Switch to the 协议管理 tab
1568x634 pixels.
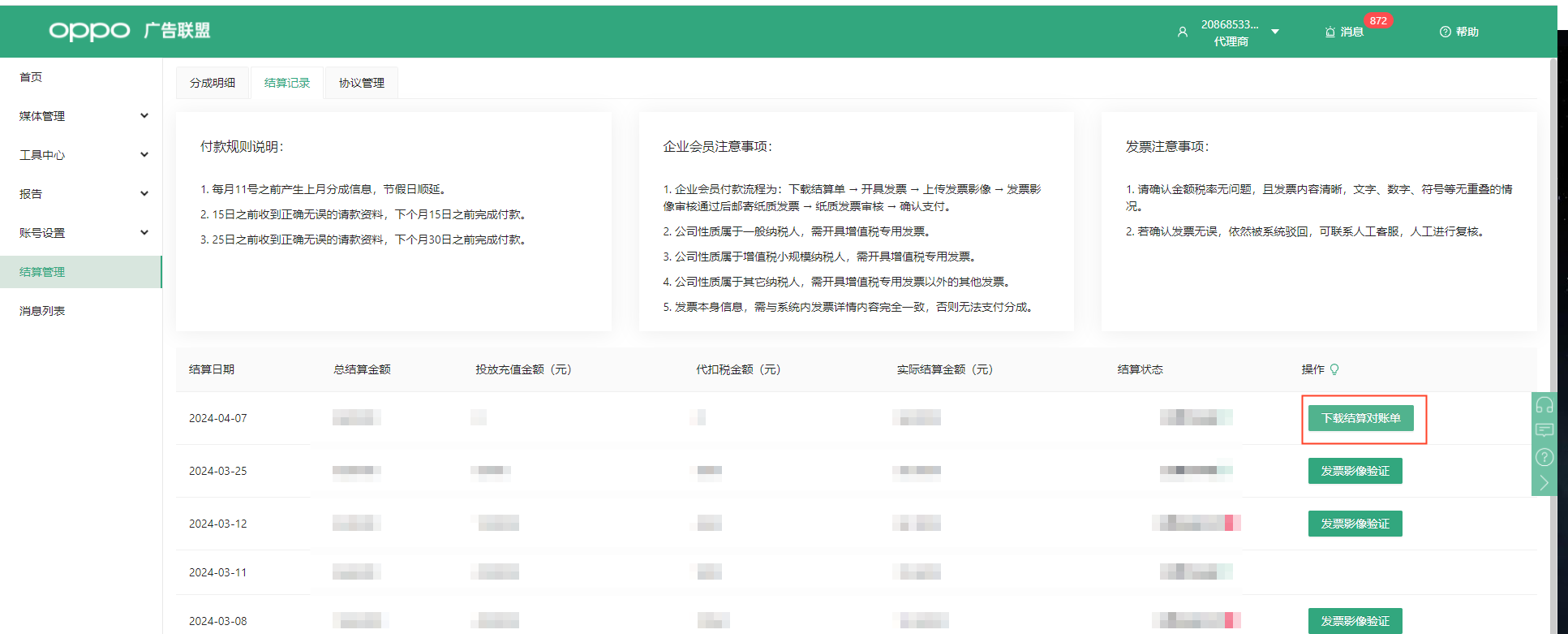[362, 83]
